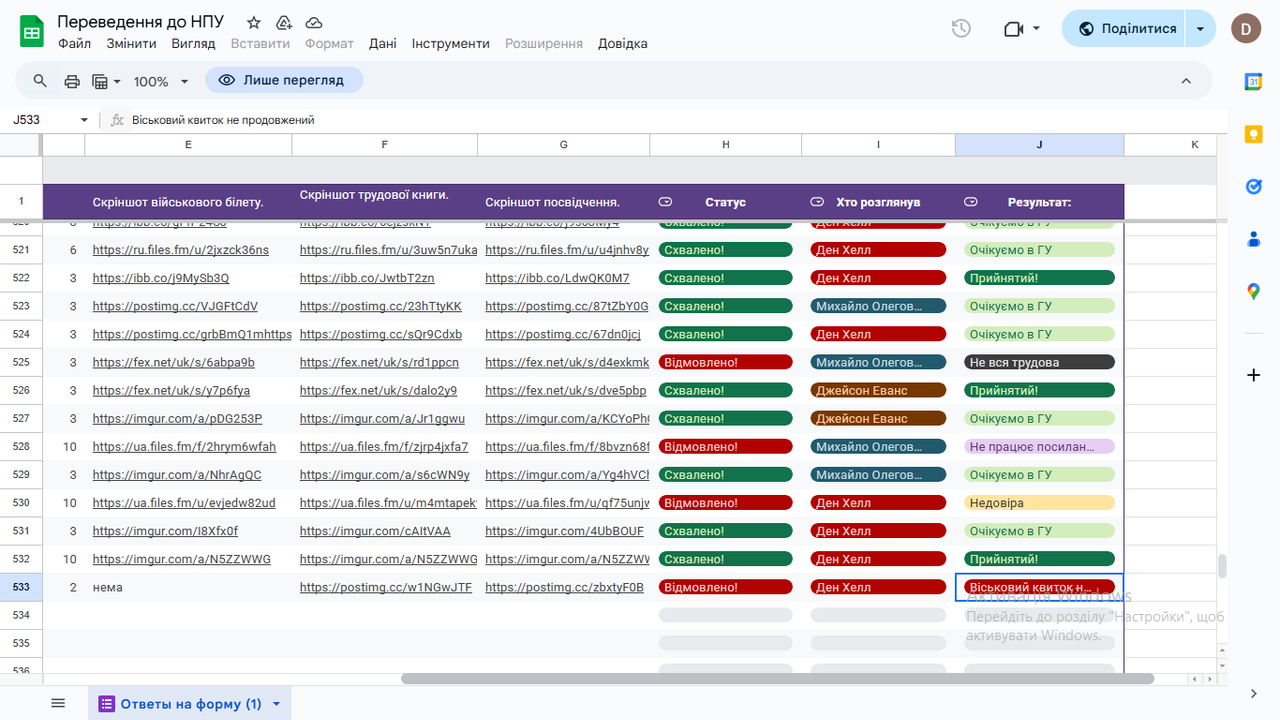Open the Не працює посилання chip in row 528
This screenshot has width=1280, height=720.
click(1039, 446)
